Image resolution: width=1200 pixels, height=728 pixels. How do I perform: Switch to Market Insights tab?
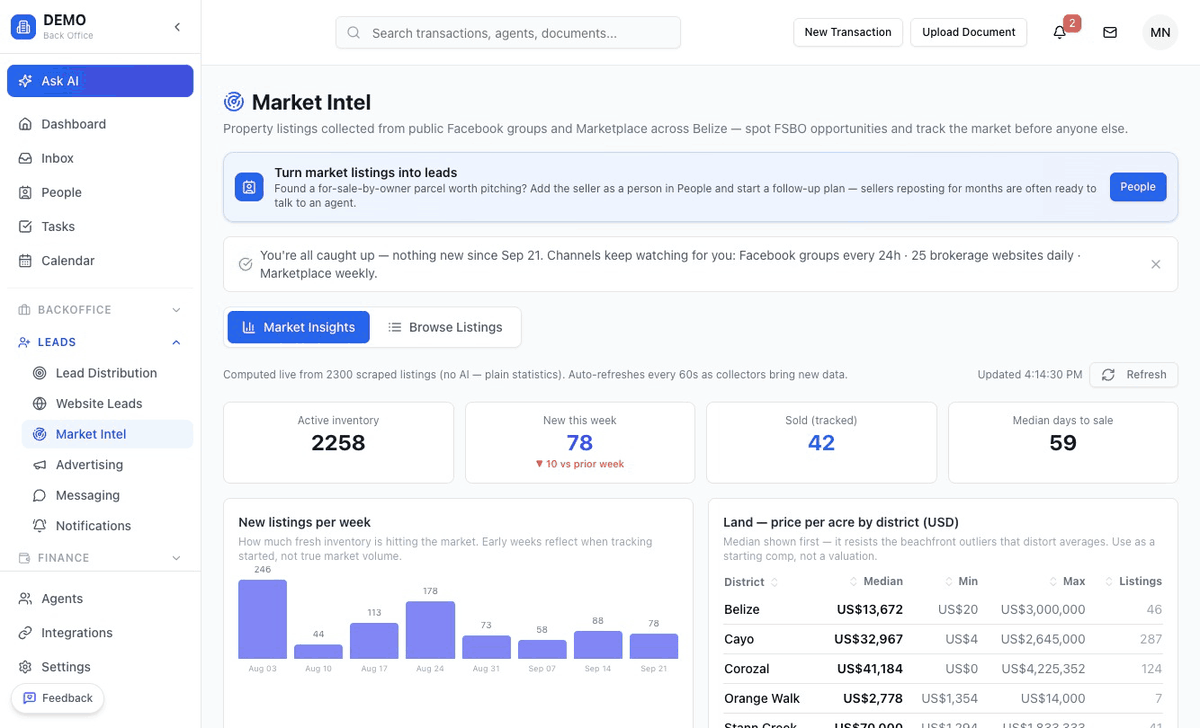tap(299, 327)
